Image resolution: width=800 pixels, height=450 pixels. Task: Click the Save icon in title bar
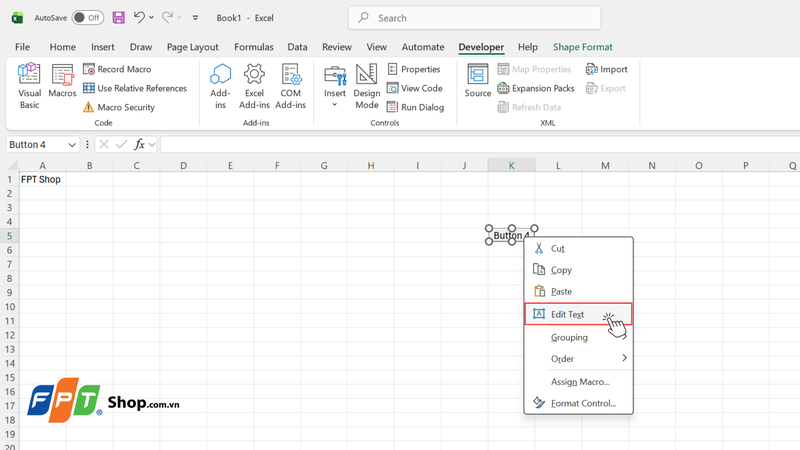(x=118, y=18)
